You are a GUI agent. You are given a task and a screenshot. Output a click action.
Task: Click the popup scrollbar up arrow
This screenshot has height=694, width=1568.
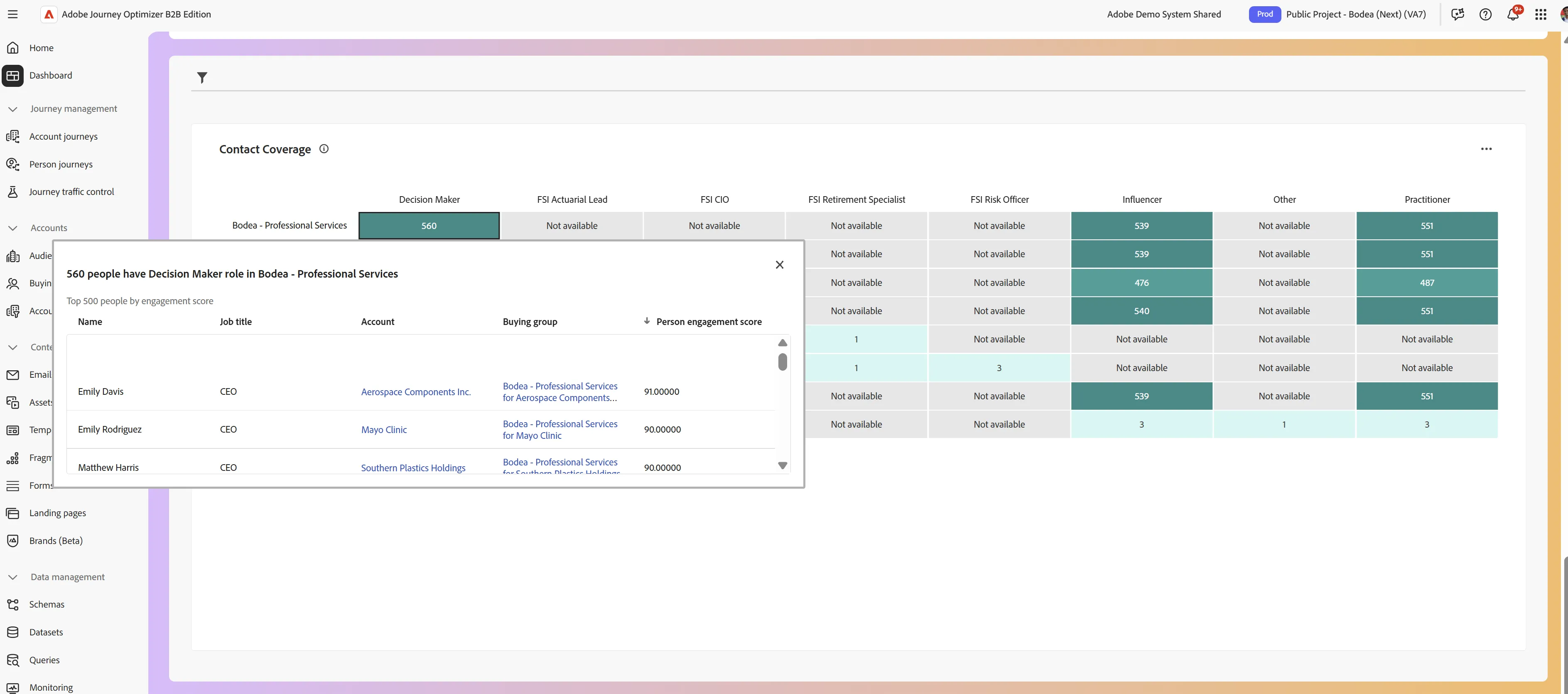[783, 343]
